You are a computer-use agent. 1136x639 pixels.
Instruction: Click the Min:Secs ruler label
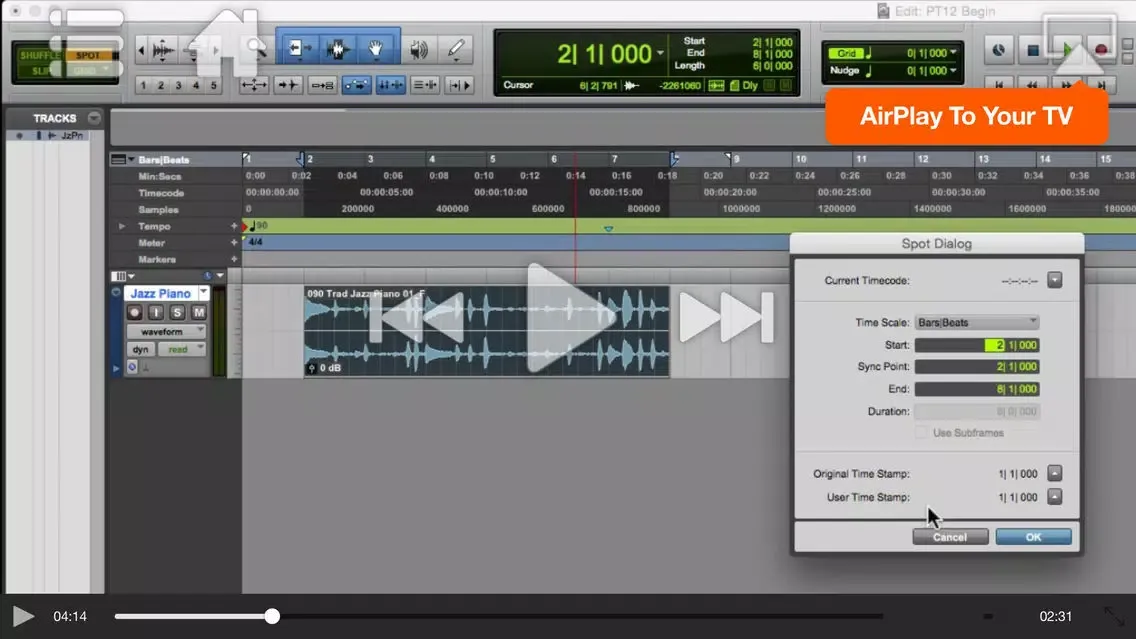pyautogui.click(x=159, y=176)
